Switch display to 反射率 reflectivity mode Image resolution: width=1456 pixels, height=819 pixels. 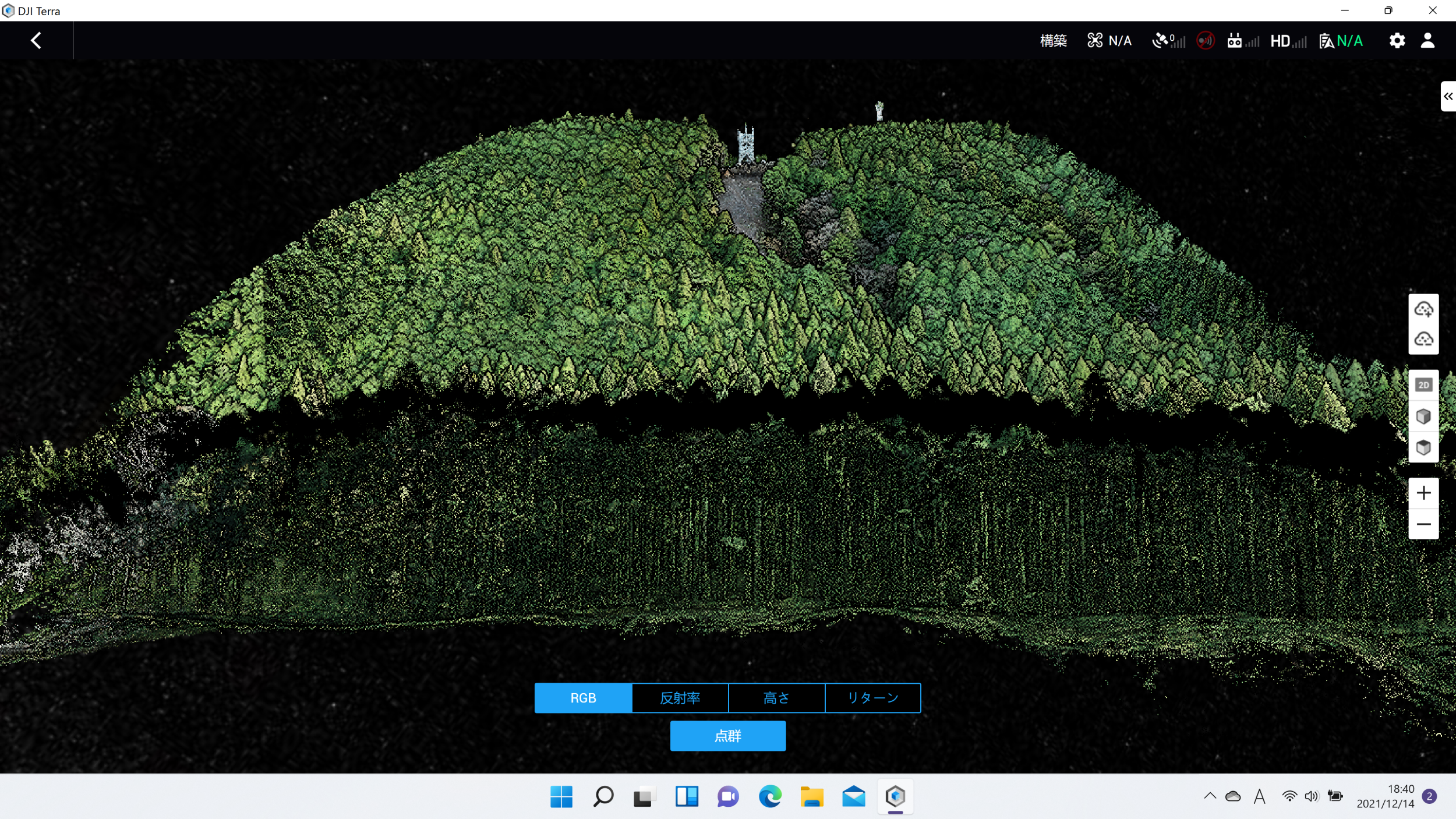tap(680, 698)
